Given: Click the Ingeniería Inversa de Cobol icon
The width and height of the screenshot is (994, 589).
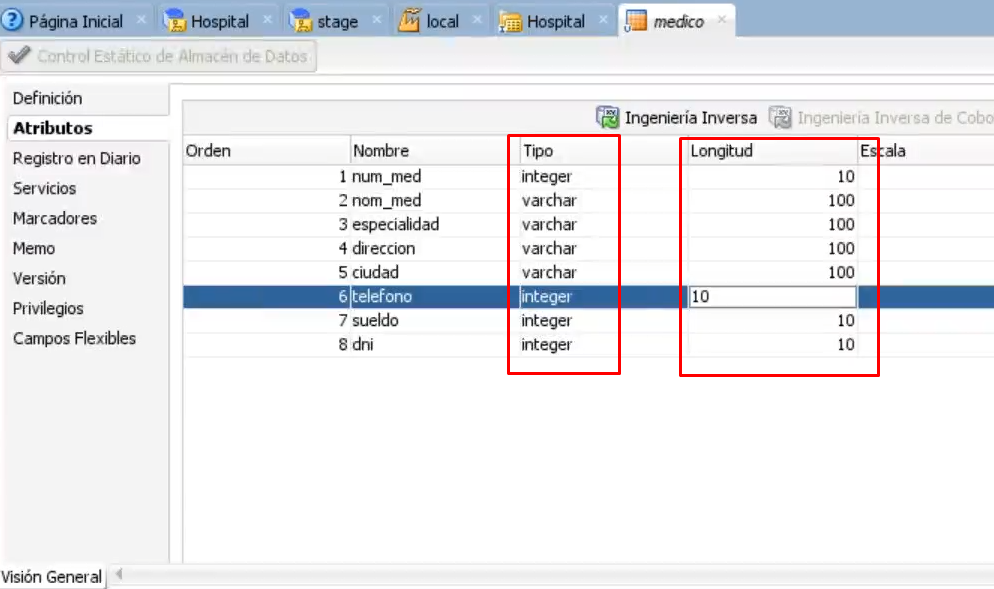Looking at the screenshot, I should click(x=780, y=117).
